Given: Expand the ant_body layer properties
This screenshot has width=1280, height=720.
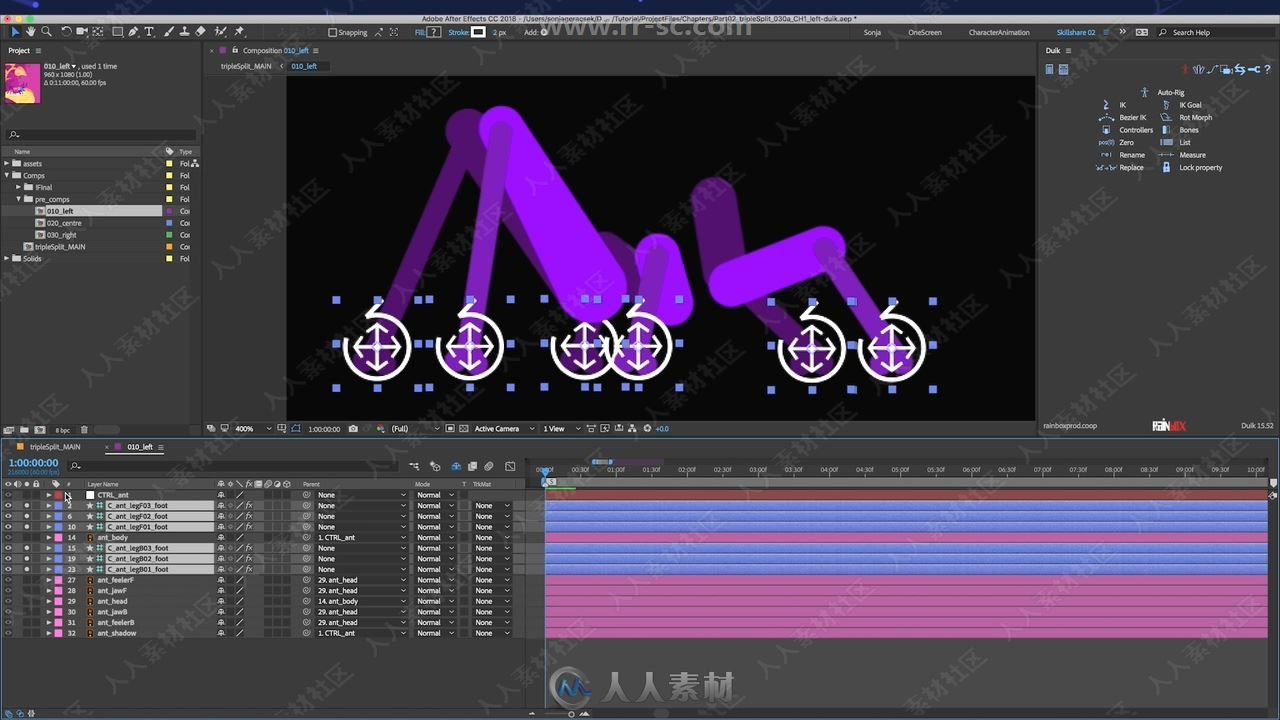Looking at the screenshot, I should coord(48,537).
